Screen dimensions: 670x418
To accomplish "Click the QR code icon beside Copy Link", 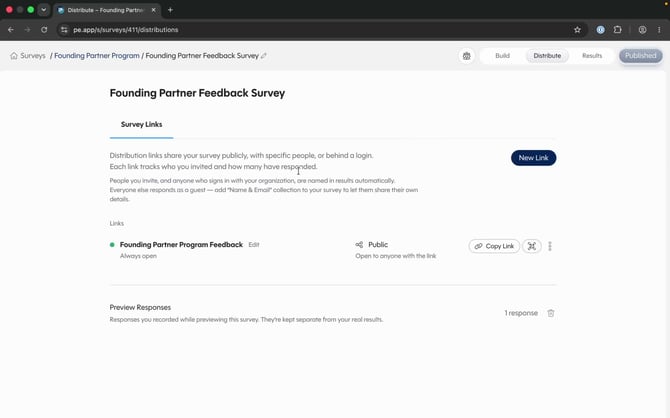I will (x=532, y=246).
